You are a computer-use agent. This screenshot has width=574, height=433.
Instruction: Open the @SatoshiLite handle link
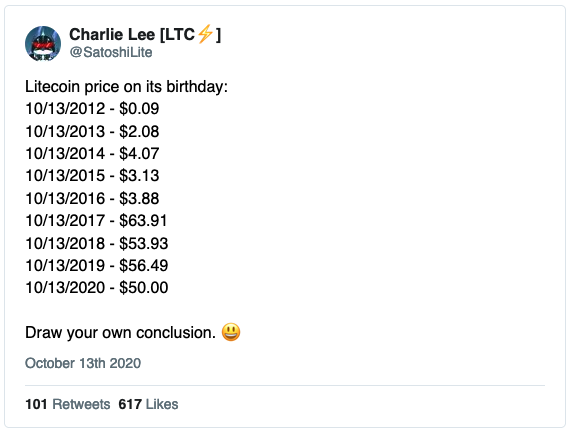click(x=111, y=52)
